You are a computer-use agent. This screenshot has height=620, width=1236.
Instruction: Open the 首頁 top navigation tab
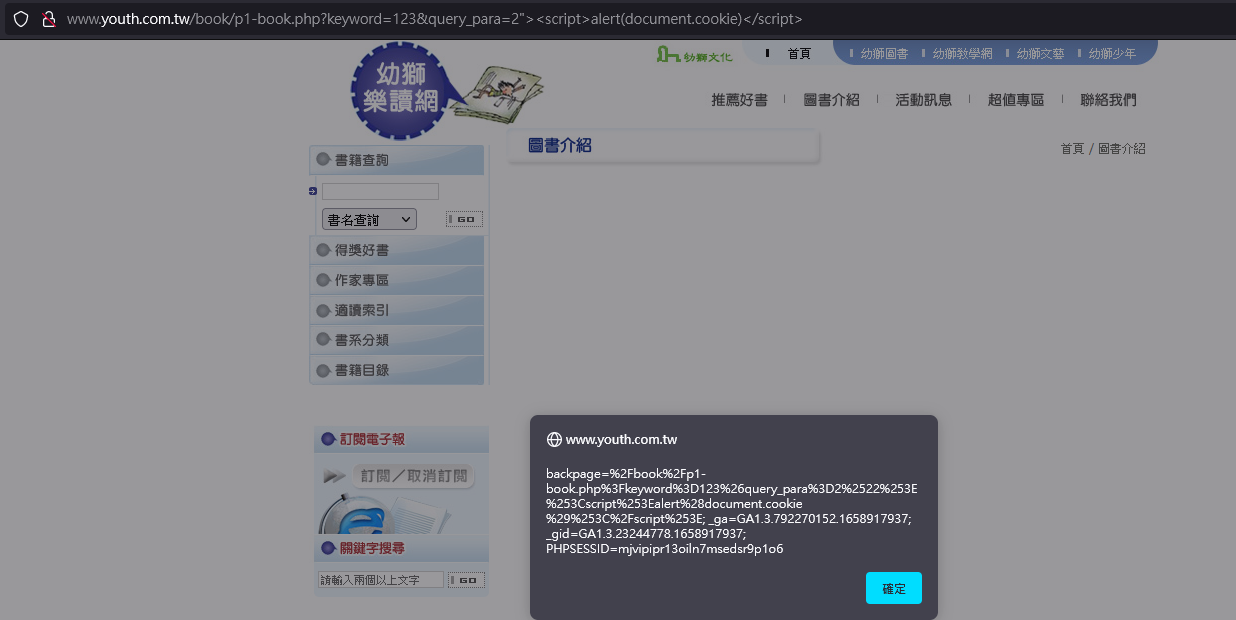coord(799,54)
